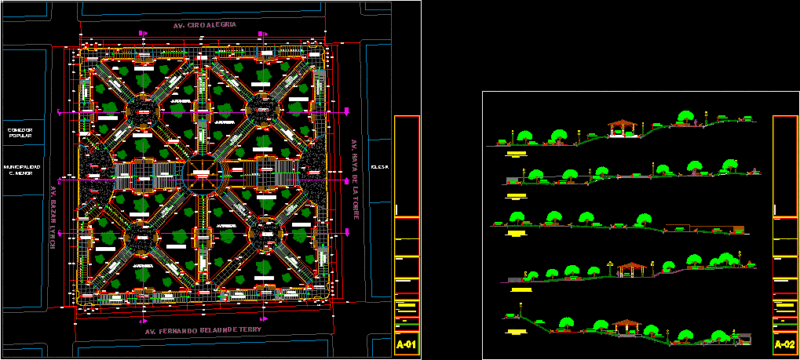Click the central circular plaza in the plan
Viewport: 800px width, 360px height.
(203, 174)
